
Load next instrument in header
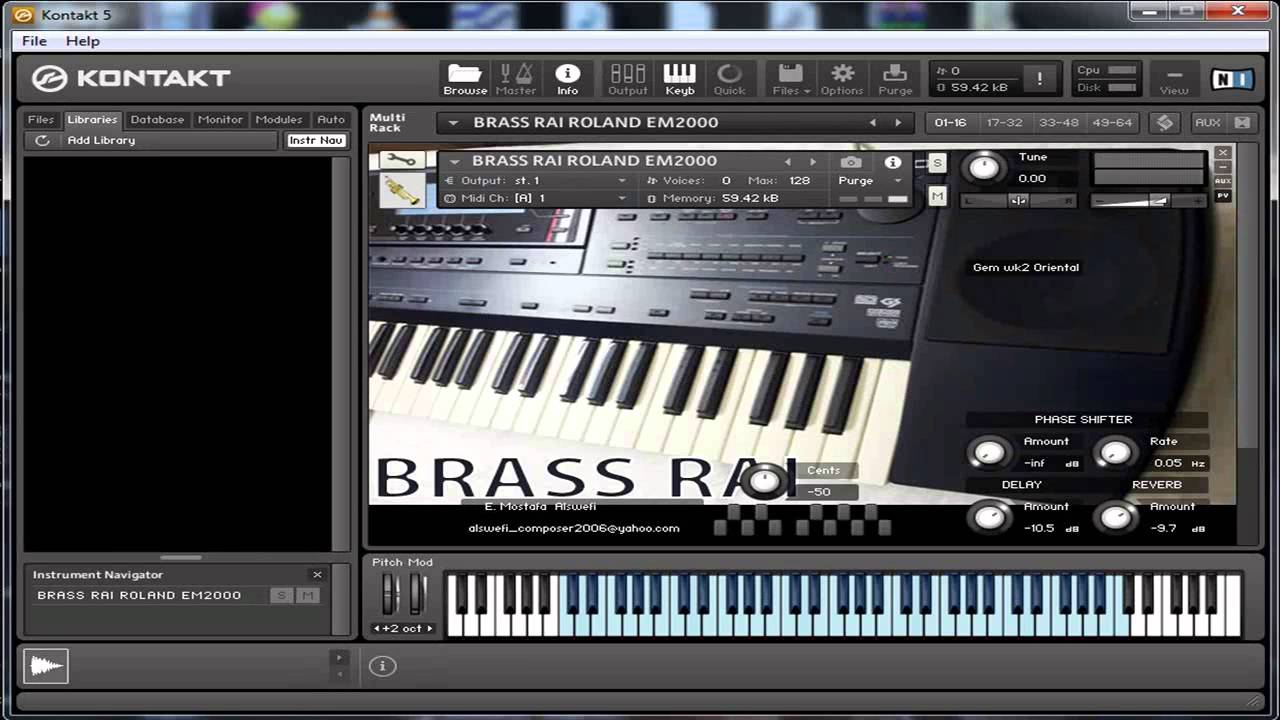812,161
